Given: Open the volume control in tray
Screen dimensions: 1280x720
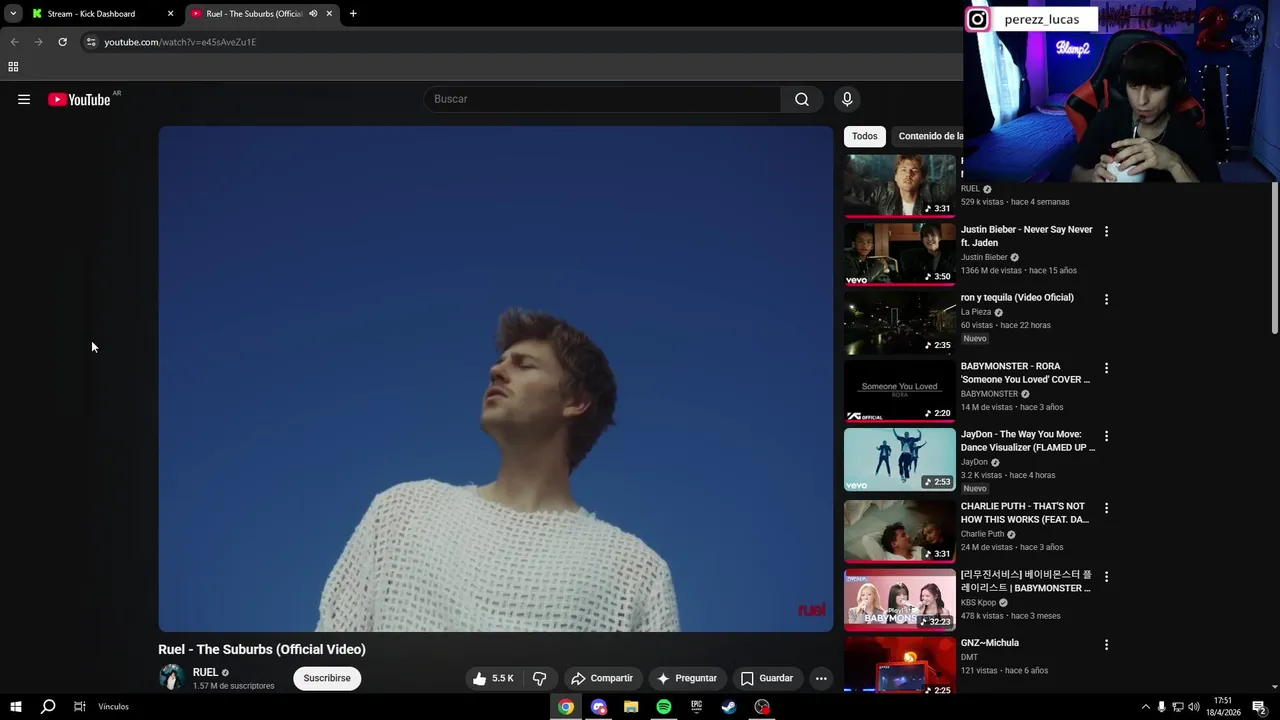Looking at the screenshot, I should (1193, 707).
